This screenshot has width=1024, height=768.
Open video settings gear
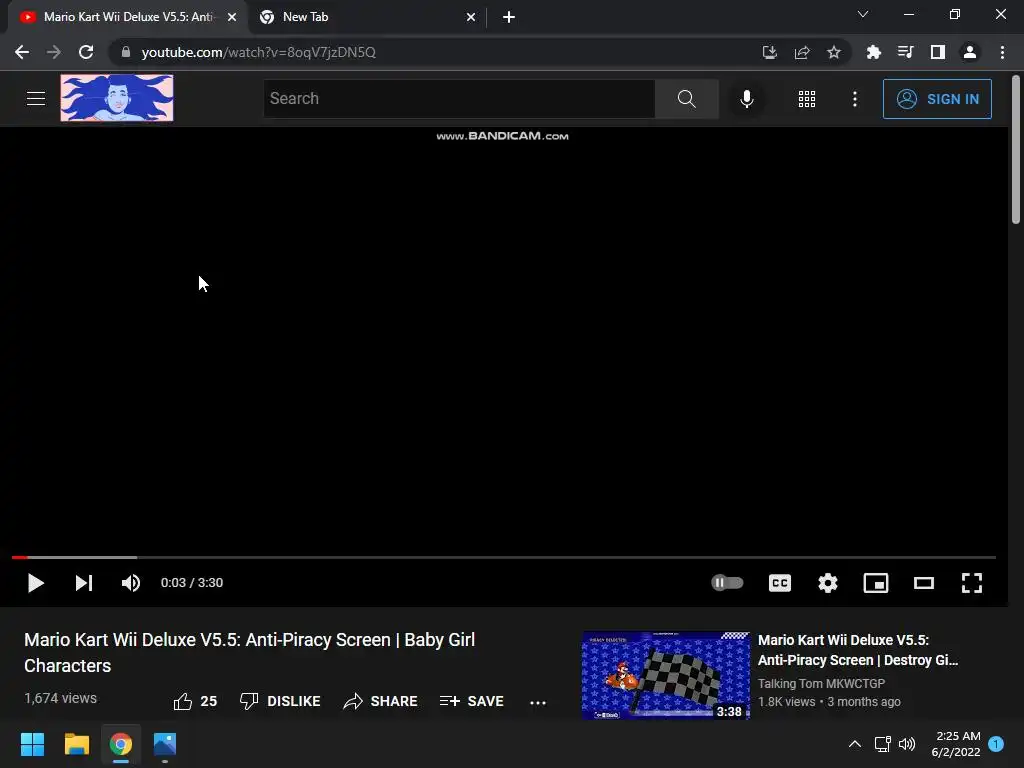pos(827,583)
